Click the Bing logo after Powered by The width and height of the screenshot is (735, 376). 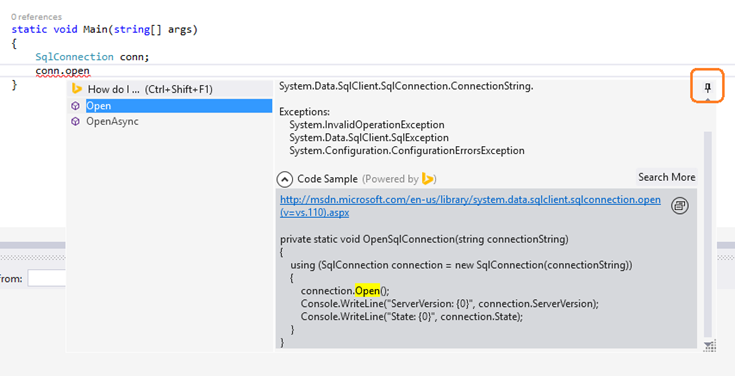click(x=427, y=179)
